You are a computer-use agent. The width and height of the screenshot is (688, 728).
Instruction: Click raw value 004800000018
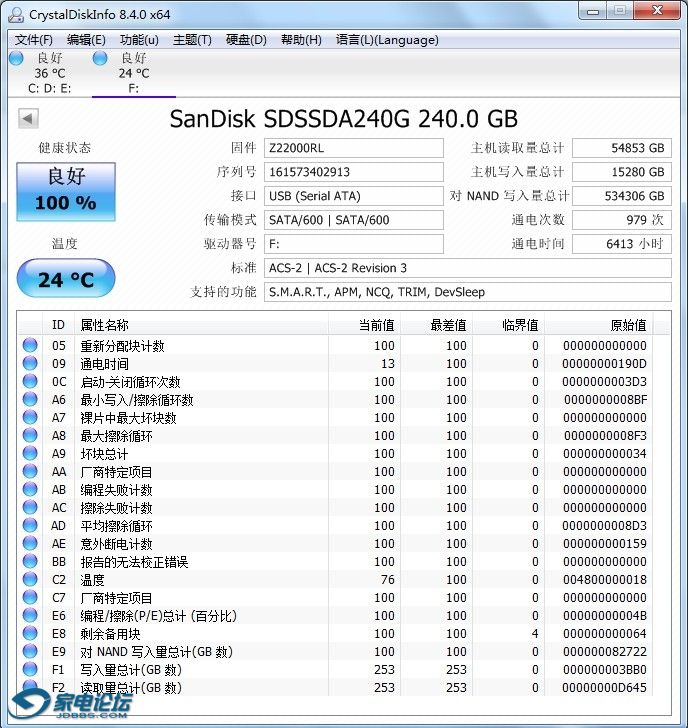point(604,580)
